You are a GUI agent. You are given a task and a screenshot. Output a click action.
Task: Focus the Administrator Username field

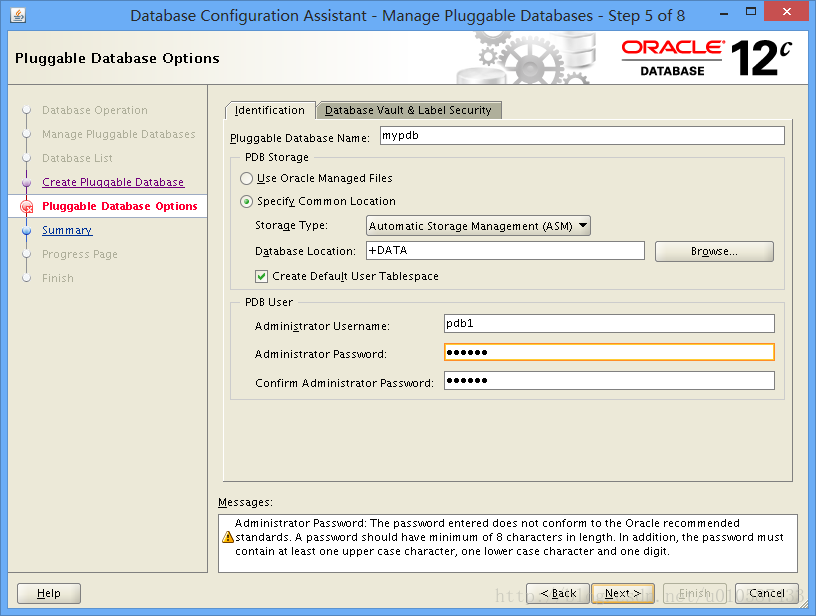609,324
